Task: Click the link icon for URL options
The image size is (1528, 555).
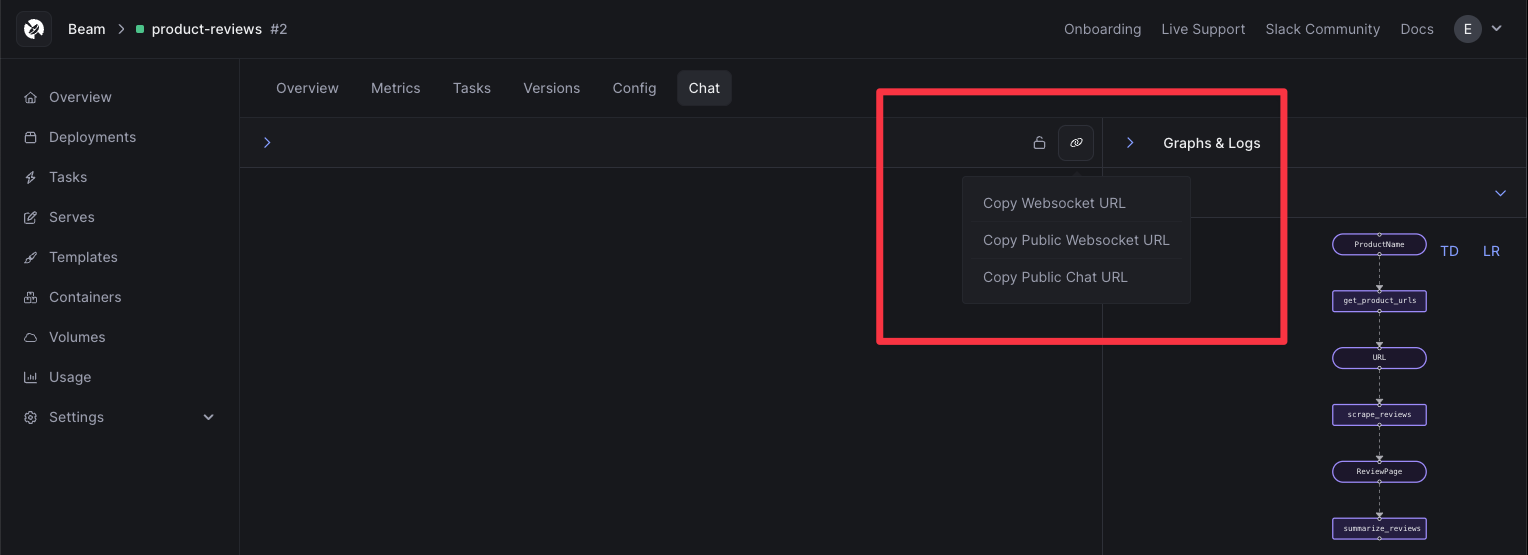Action: tap(1076, 143)
